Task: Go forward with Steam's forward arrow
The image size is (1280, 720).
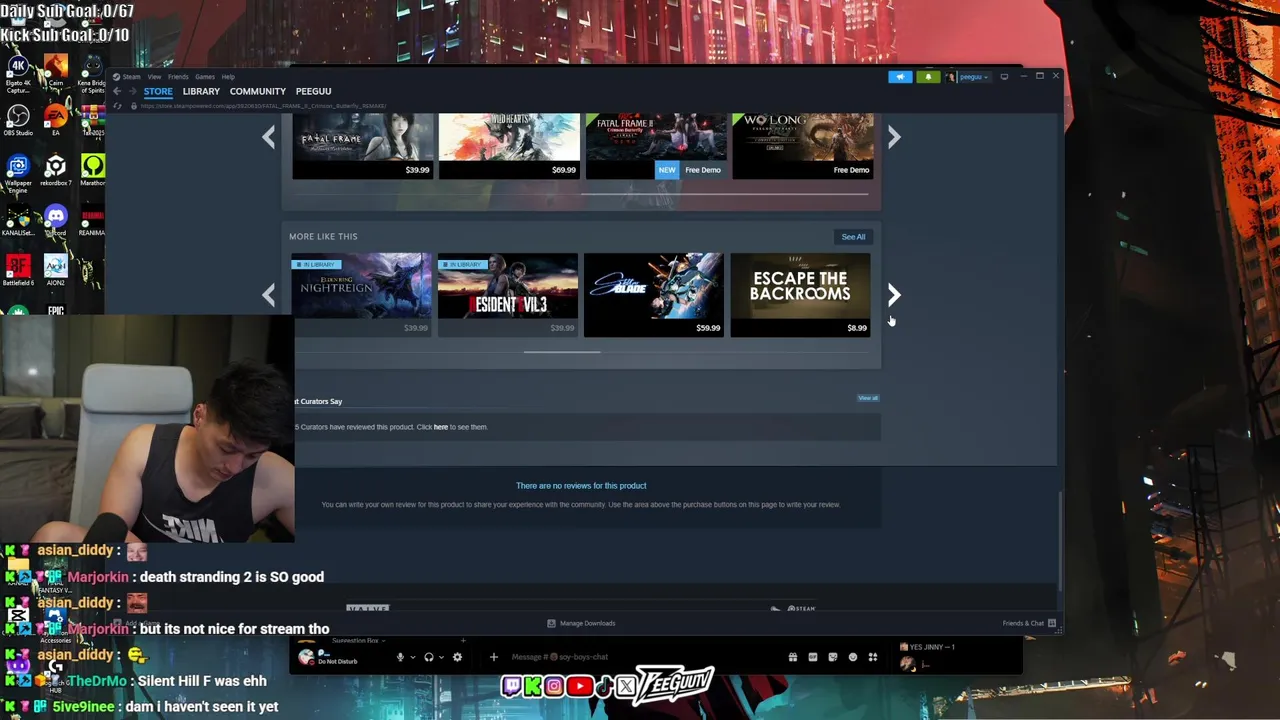Action: tap(133, 91)
